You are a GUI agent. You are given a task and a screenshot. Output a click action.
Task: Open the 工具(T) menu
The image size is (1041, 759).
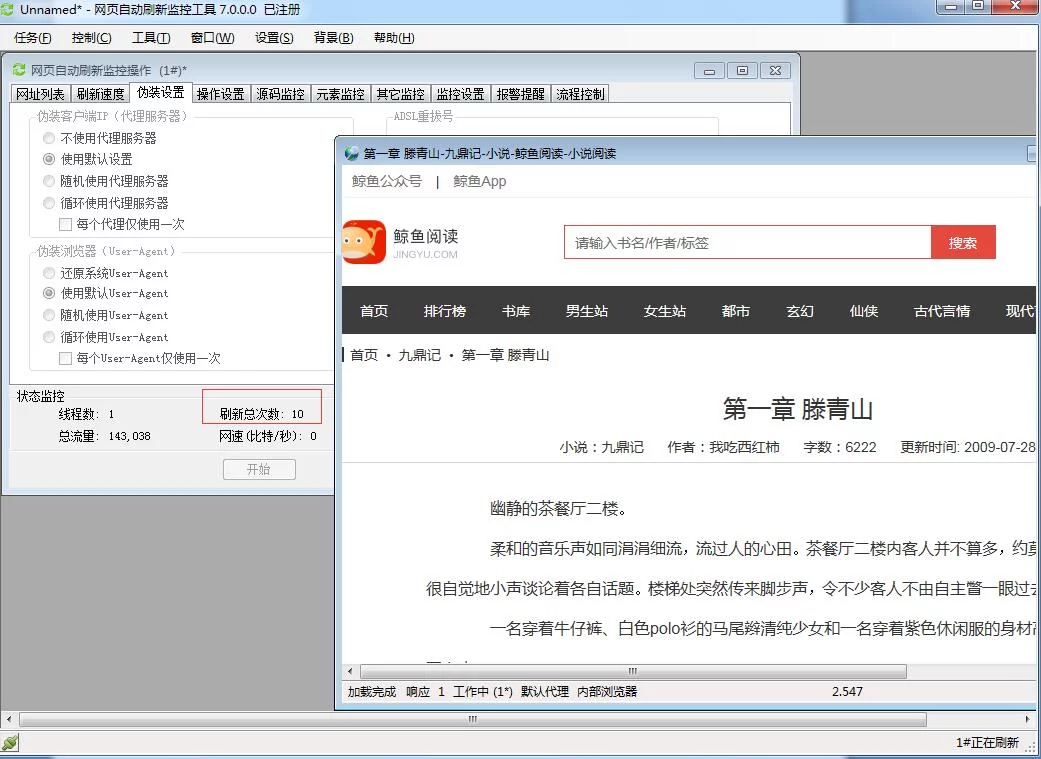coord(151,38)
